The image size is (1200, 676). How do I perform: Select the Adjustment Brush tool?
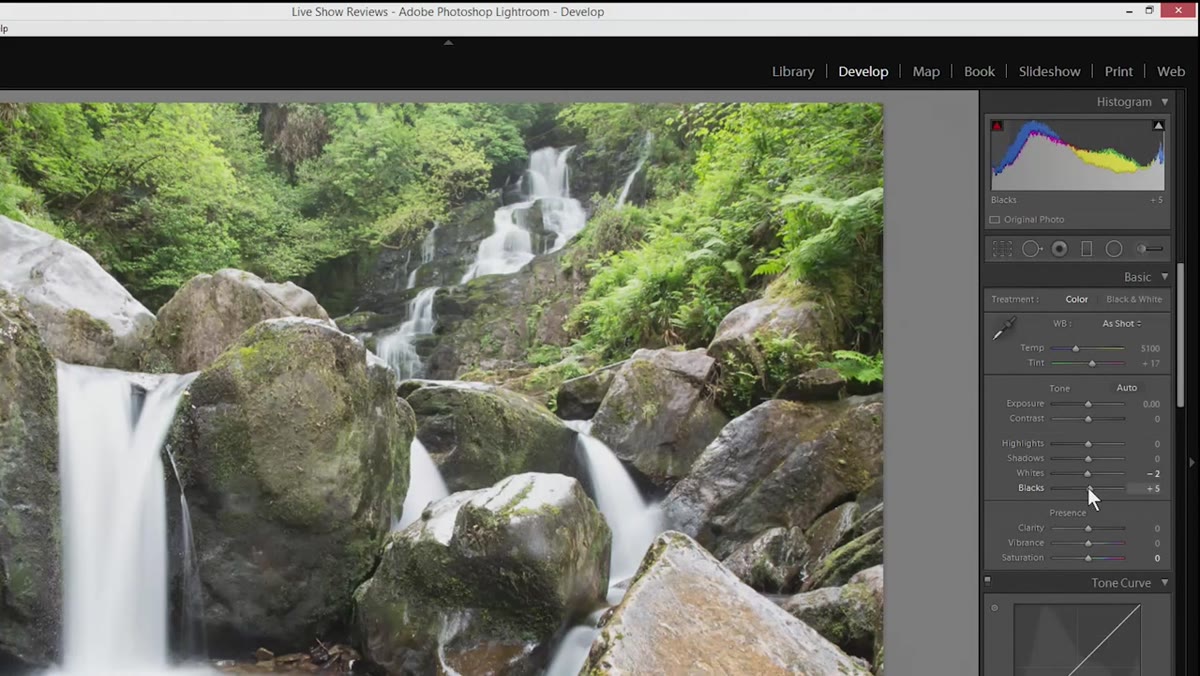coord(1150,249)
